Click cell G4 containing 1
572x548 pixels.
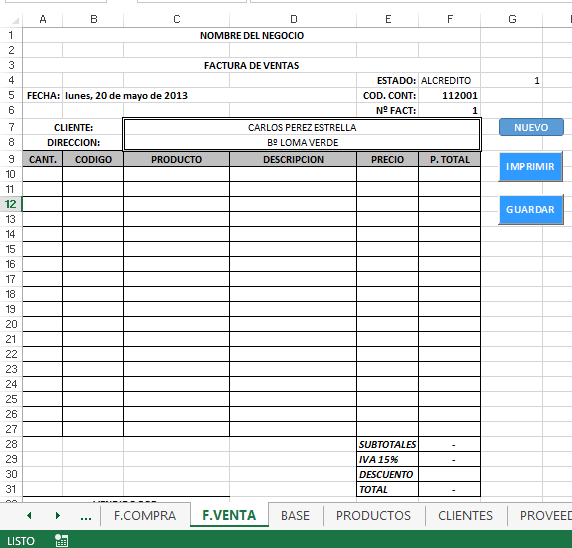511,80
